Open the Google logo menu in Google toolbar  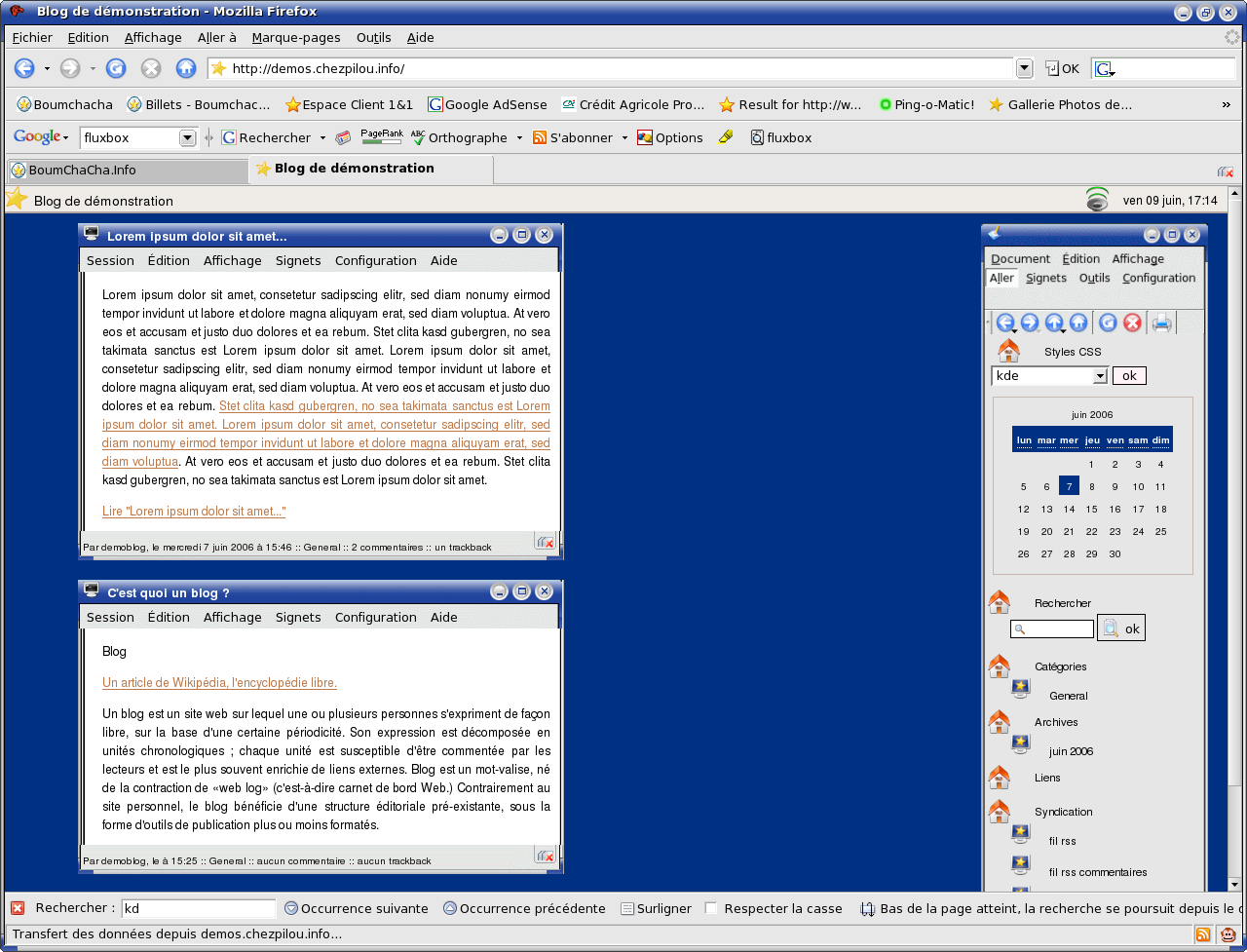(x=41, y=137)
